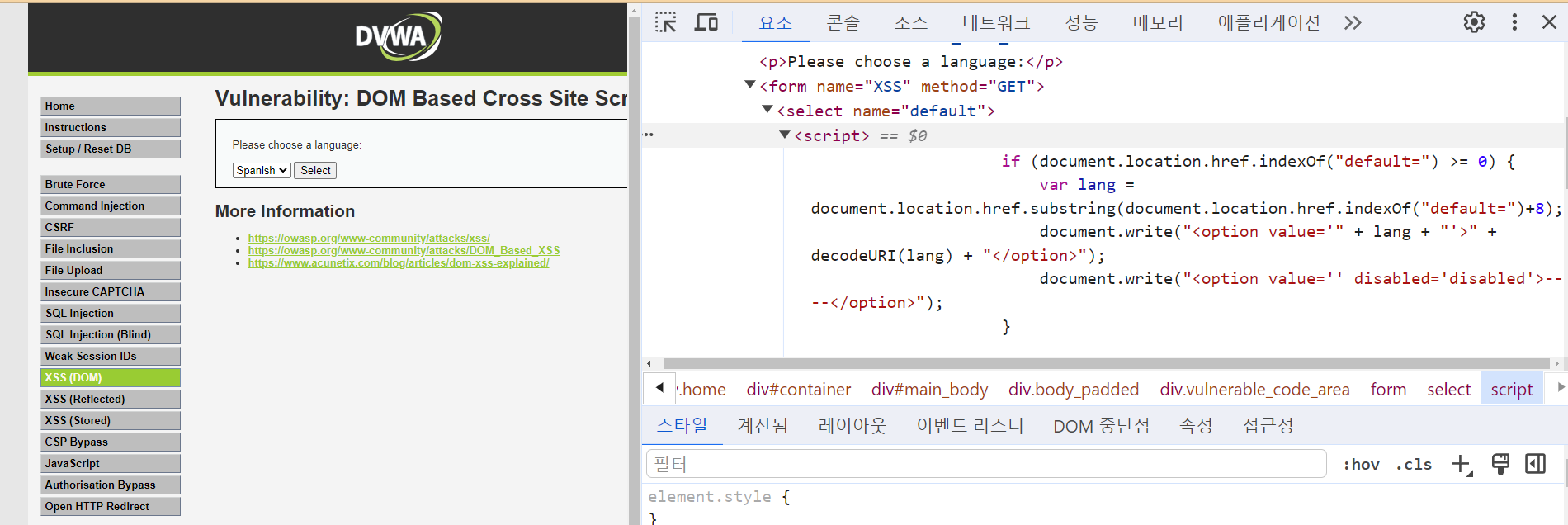The width and height of the screenshot is (1568, 525).
Task: Open CSP Bypass page
Action: pos(111,442)
